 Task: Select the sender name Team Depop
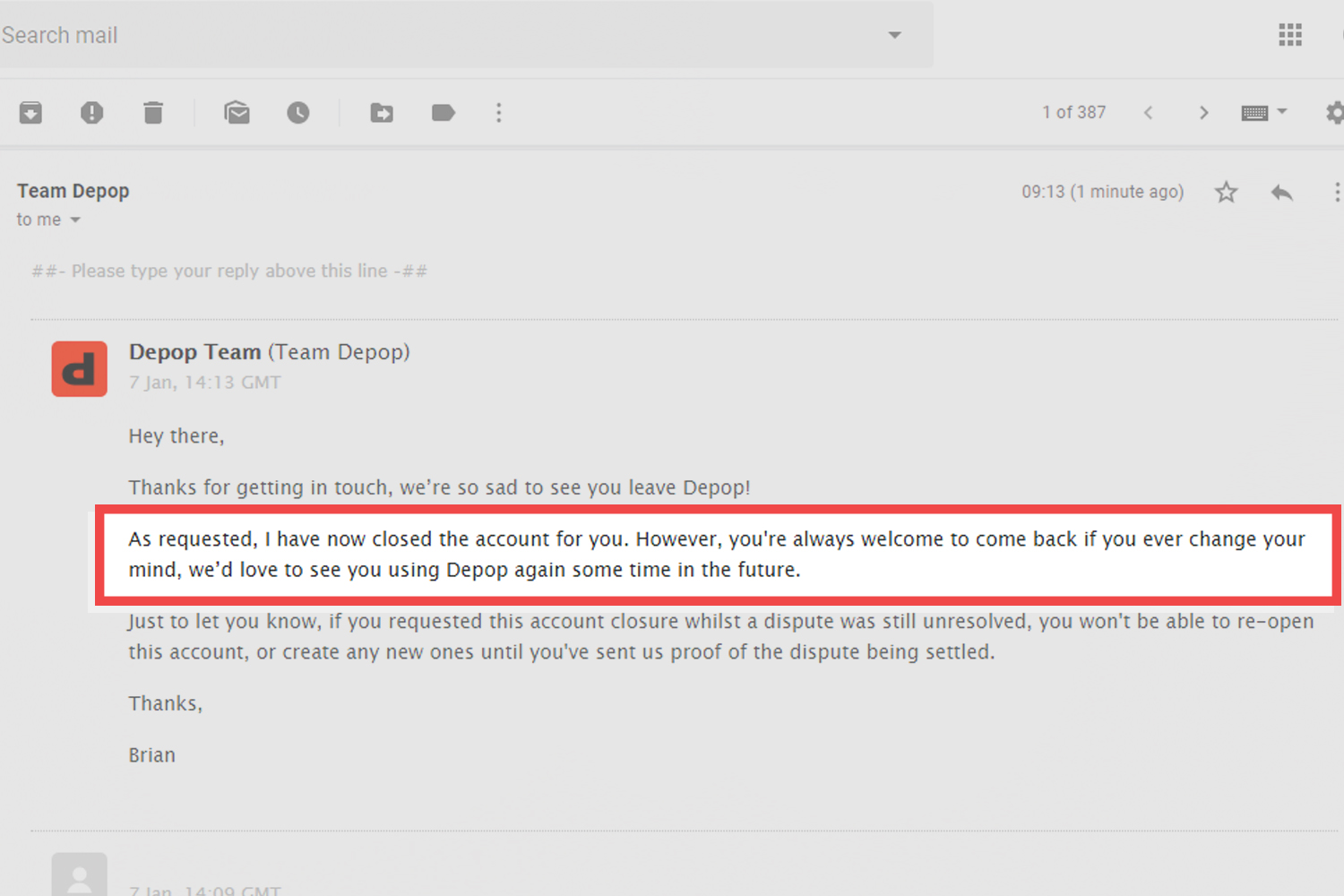(x=73, y=191)
